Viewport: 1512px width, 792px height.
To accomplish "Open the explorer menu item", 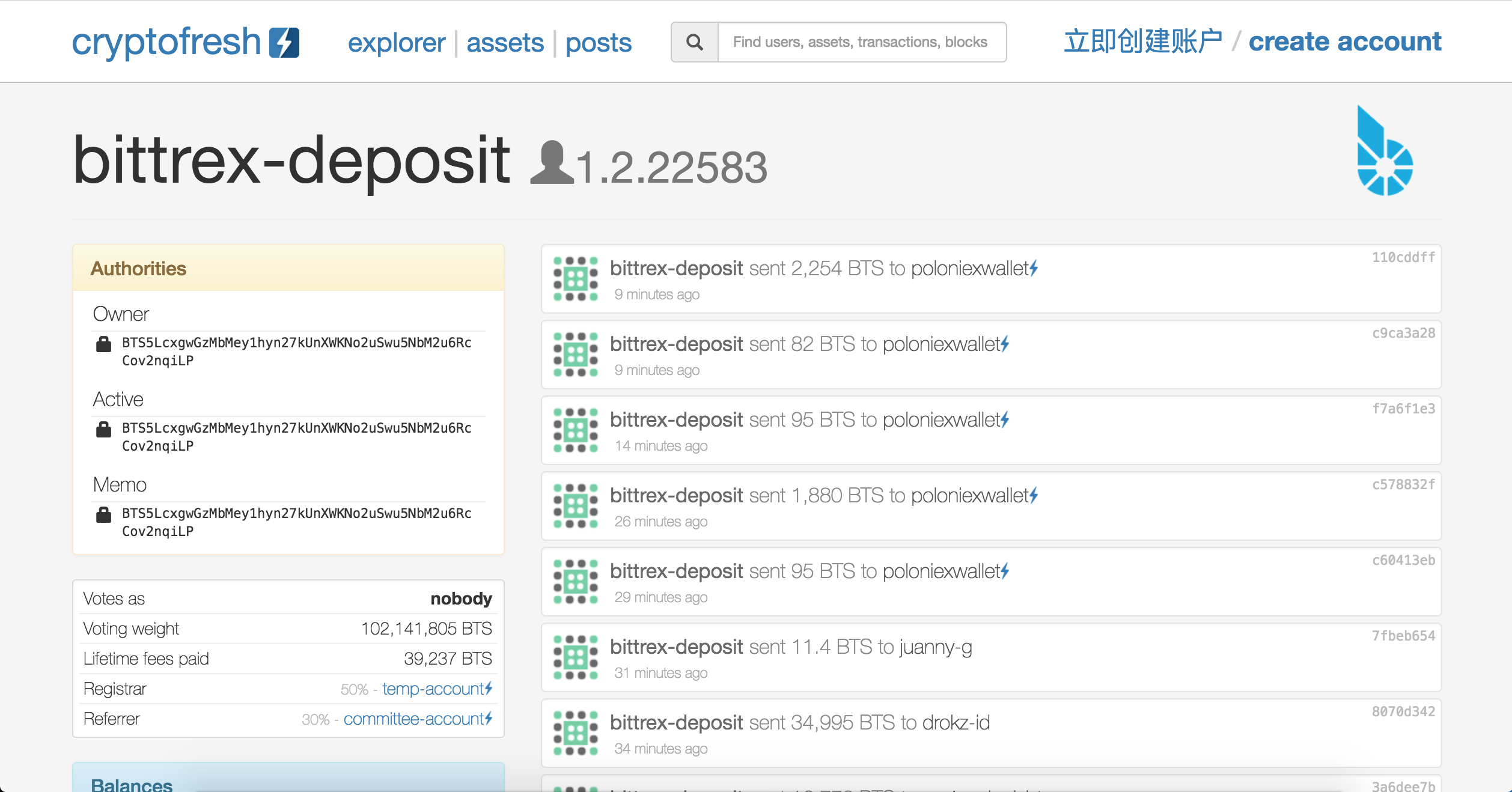I will [397, 43].
